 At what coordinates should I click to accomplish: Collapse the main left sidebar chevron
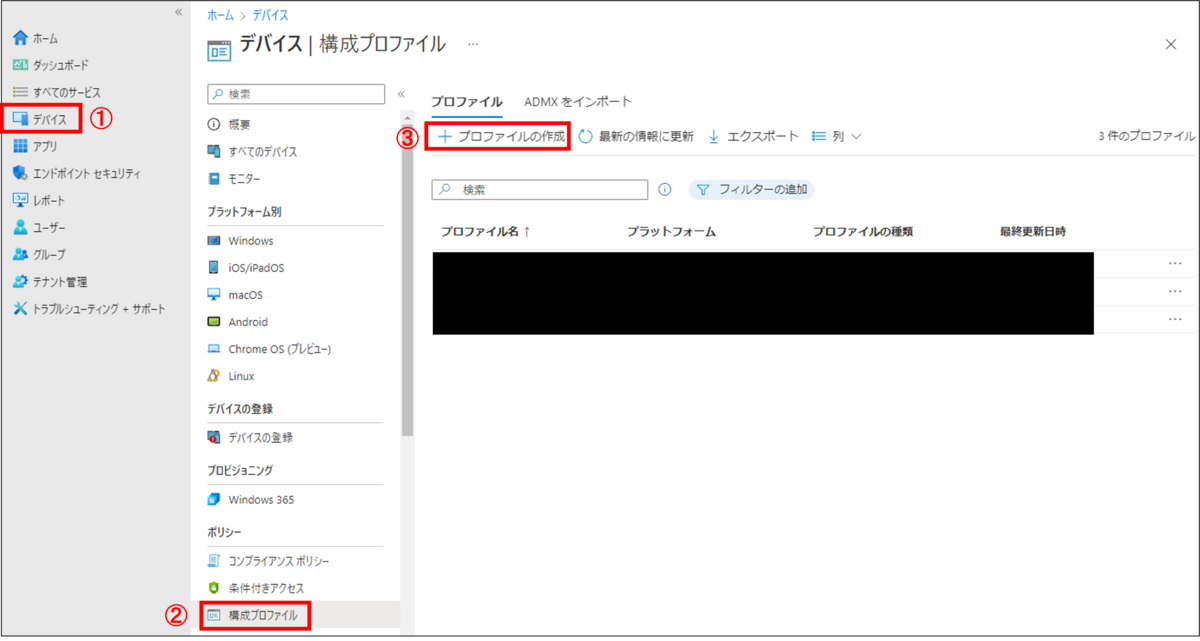pos(179,12)
